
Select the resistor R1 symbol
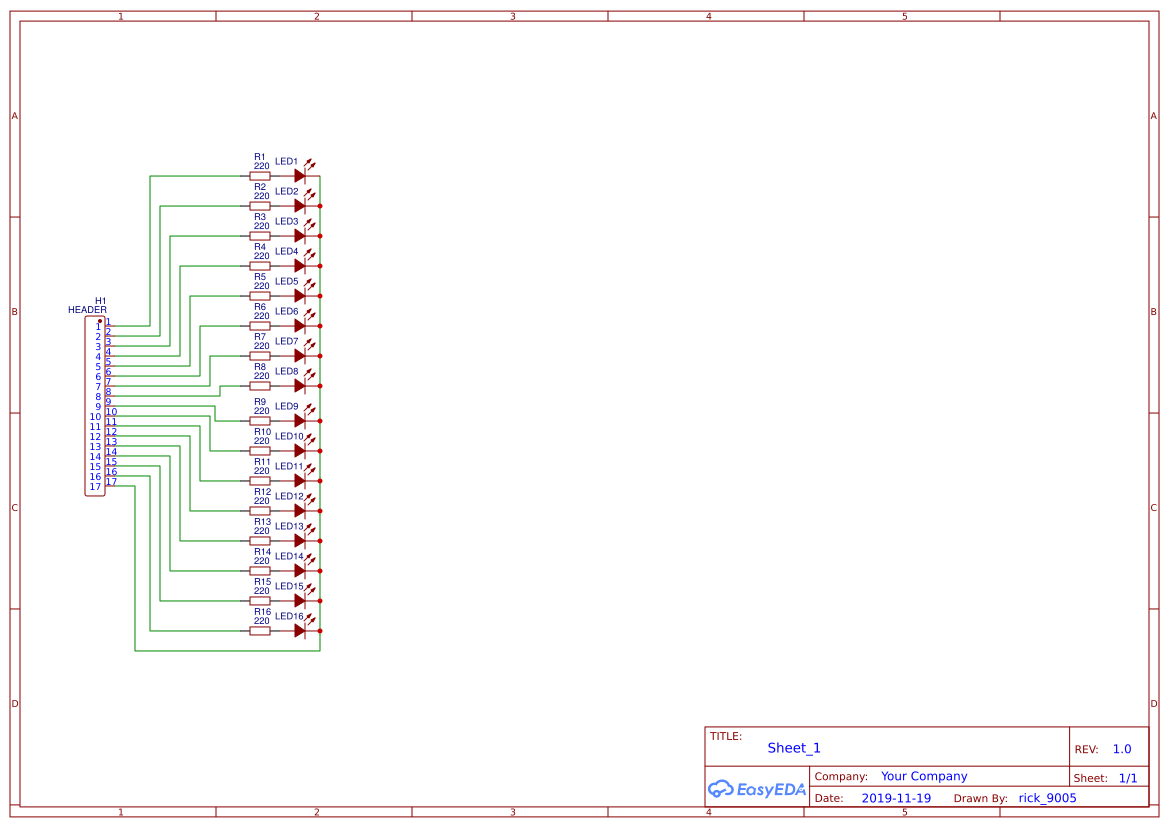click(x=260, y=174)
